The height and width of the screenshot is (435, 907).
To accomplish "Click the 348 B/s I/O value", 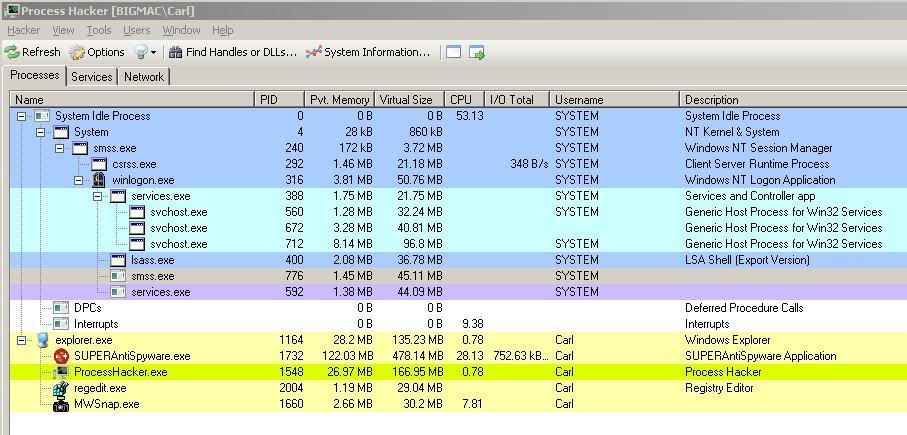I will pos(529,164).
